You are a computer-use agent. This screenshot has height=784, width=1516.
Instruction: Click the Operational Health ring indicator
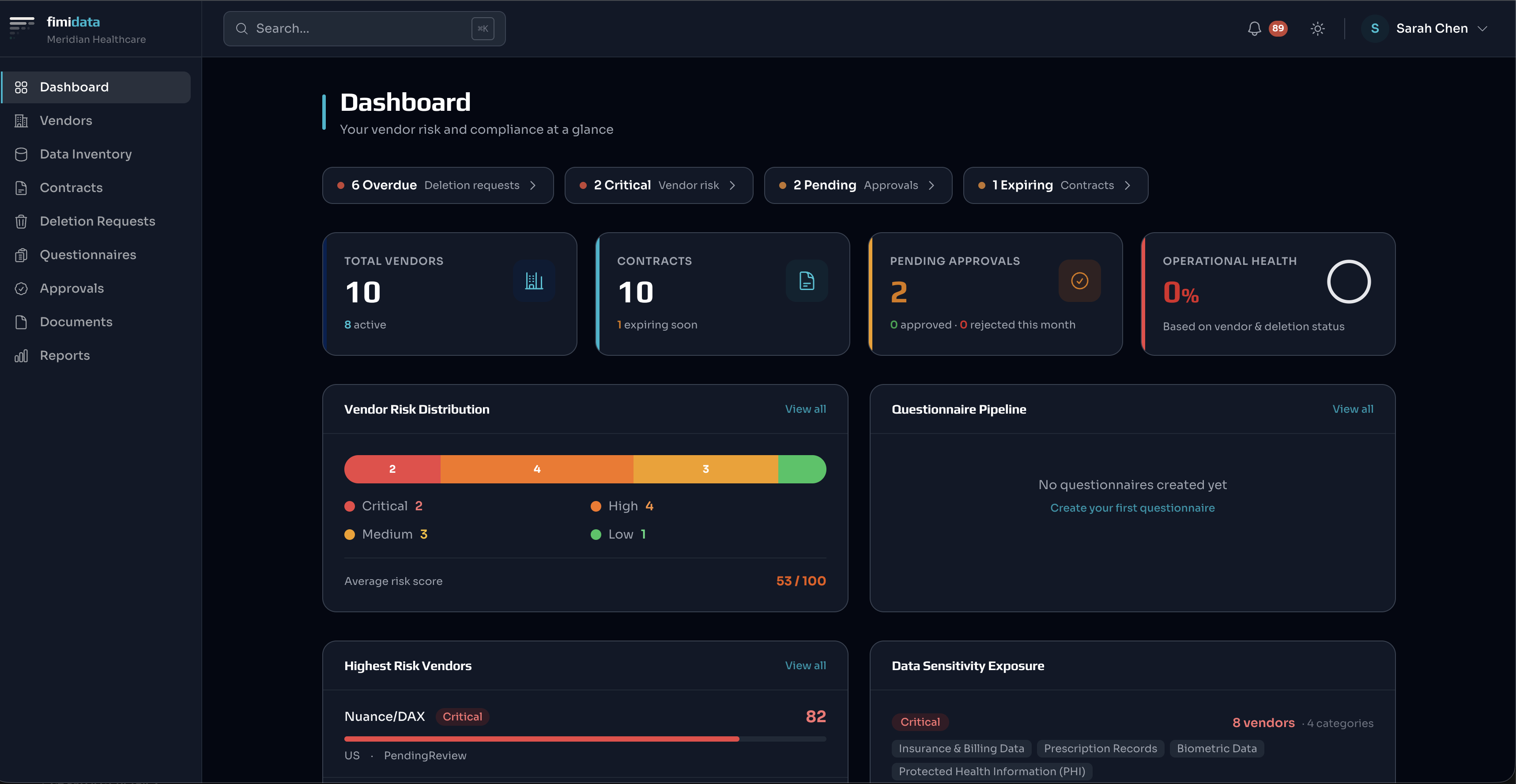click(x=1349, y=281)
